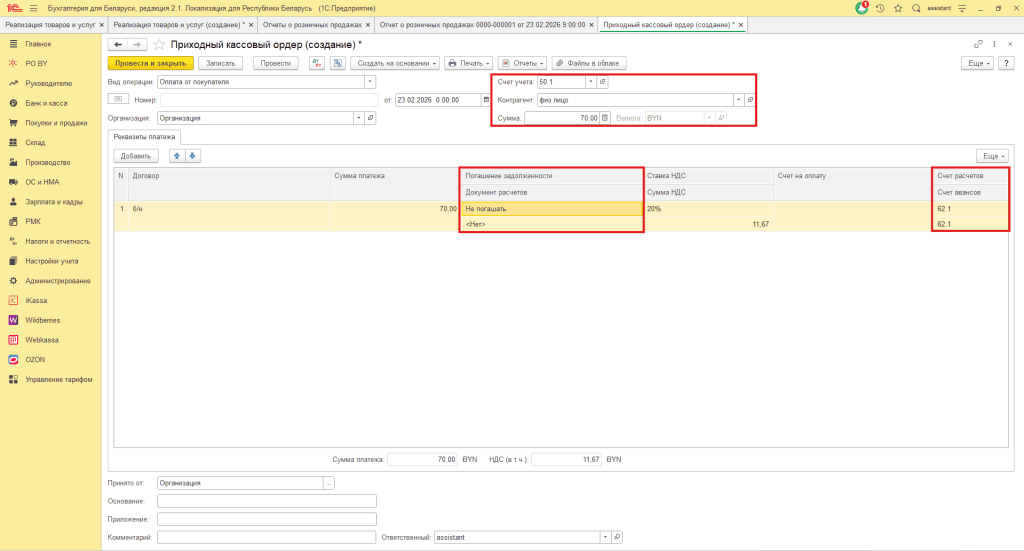Move payment row down with blue arrow
The height and width of the screenshot is (551, 1024).
[193, 156]
